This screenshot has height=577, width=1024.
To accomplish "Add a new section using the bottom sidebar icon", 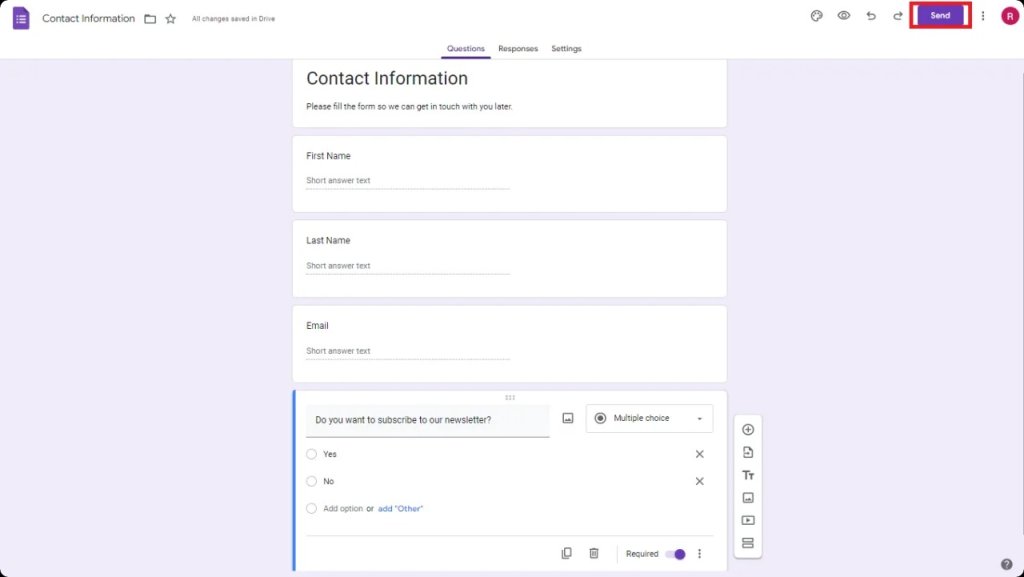I will 747,543.
